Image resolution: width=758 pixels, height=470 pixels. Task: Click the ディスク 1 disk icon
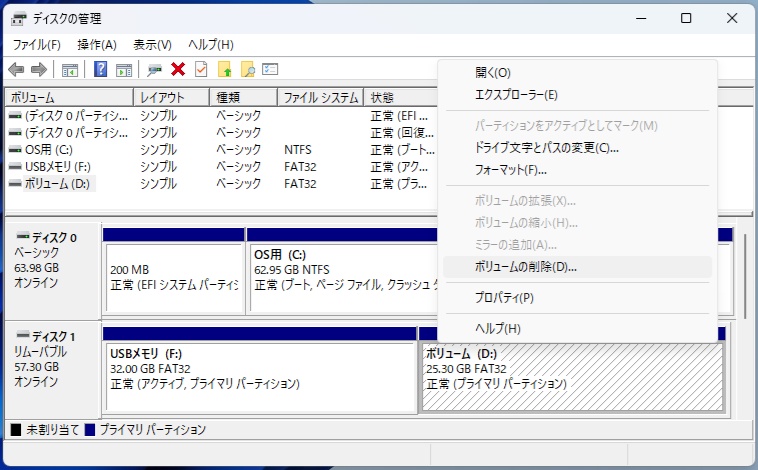pyautogui.click(x=23, y=335)
